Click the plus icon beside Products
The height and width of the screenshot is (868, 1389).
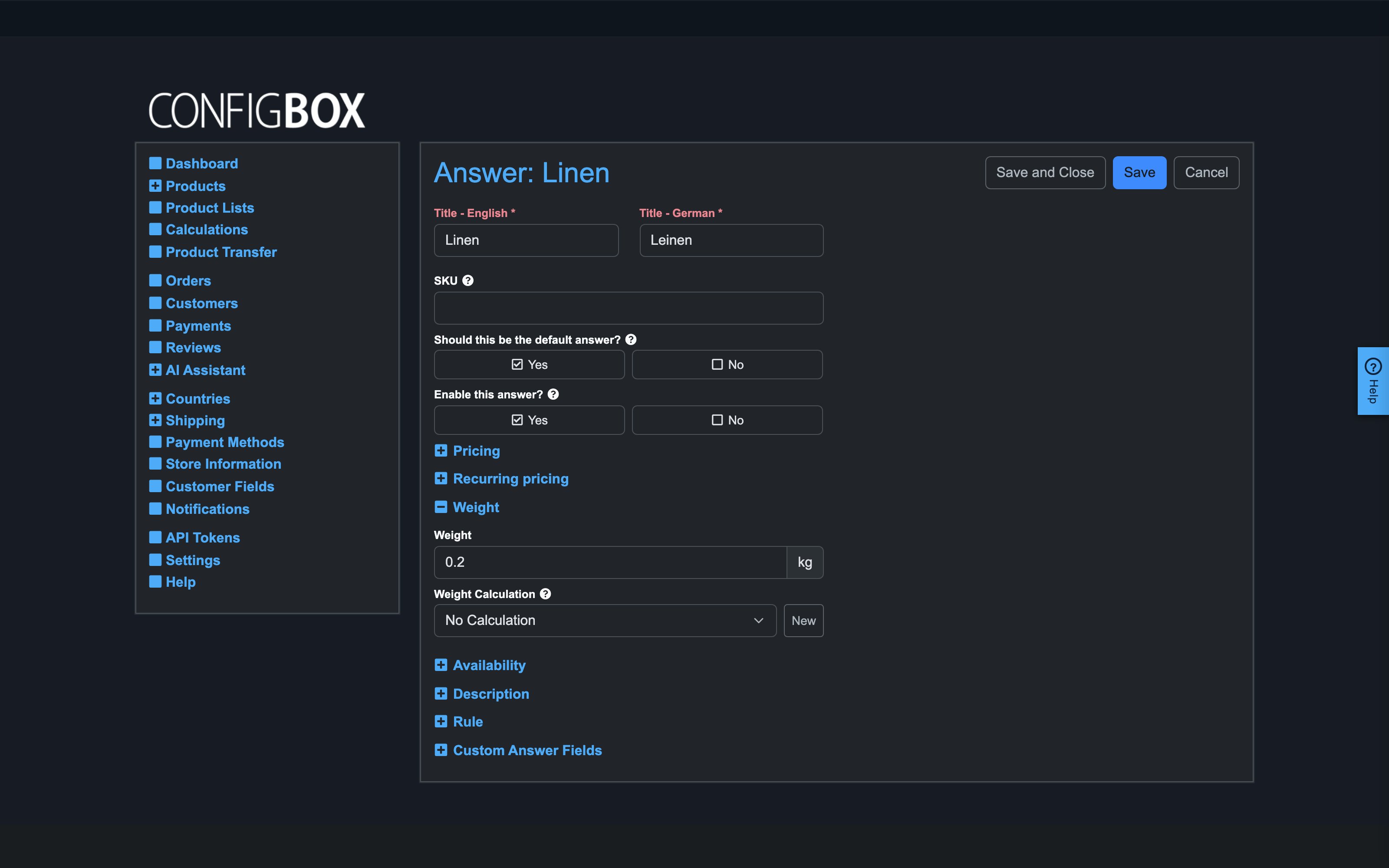coord(155,185)
